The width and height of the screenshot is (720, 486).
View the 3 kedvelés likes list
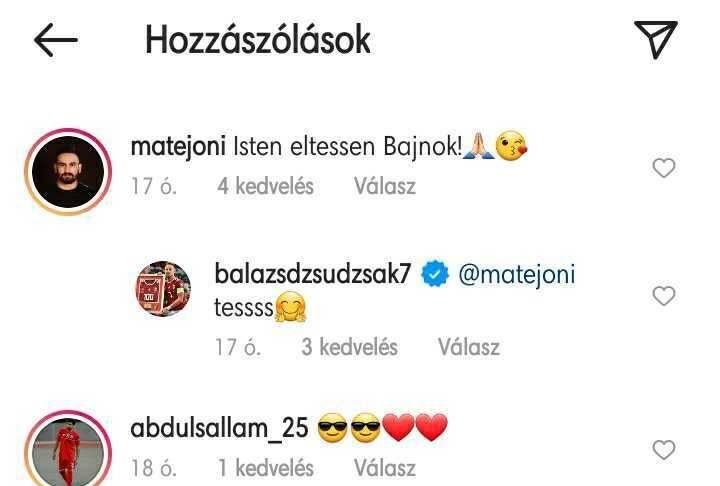tap(349, 347)
